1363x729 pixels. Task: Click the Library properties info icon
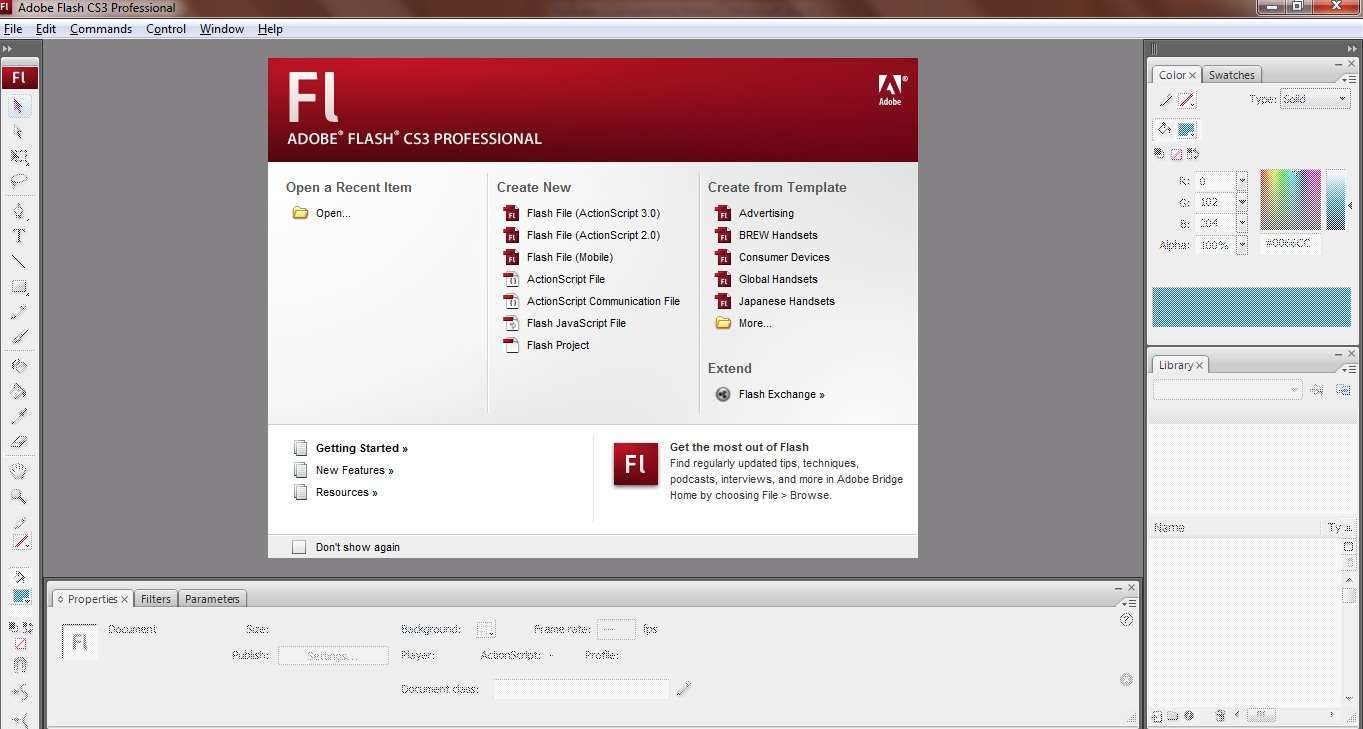[1189, 715]
